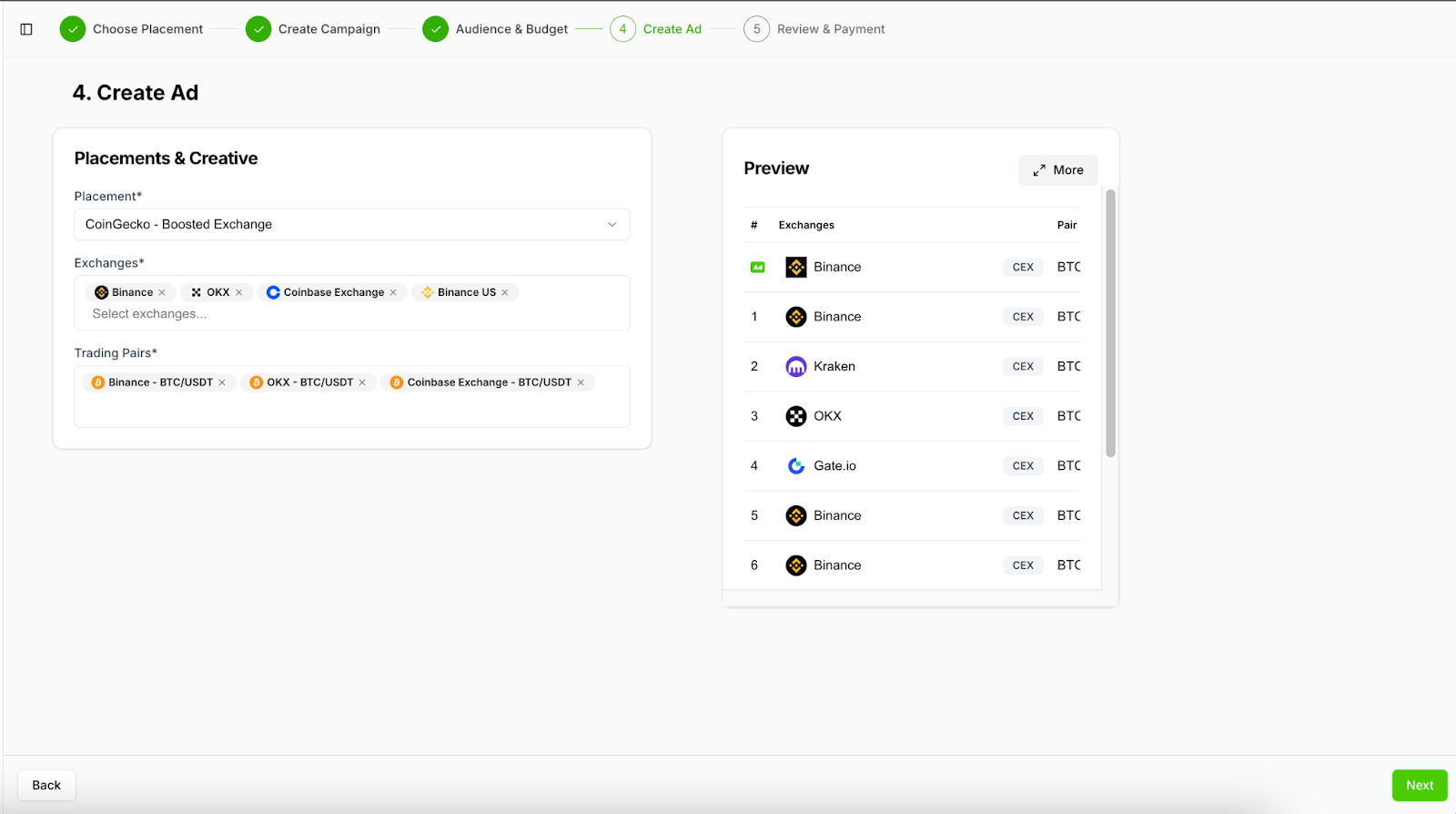
Task: Click the Audience & Budget green checkmark icon
Action: [436, 29]
